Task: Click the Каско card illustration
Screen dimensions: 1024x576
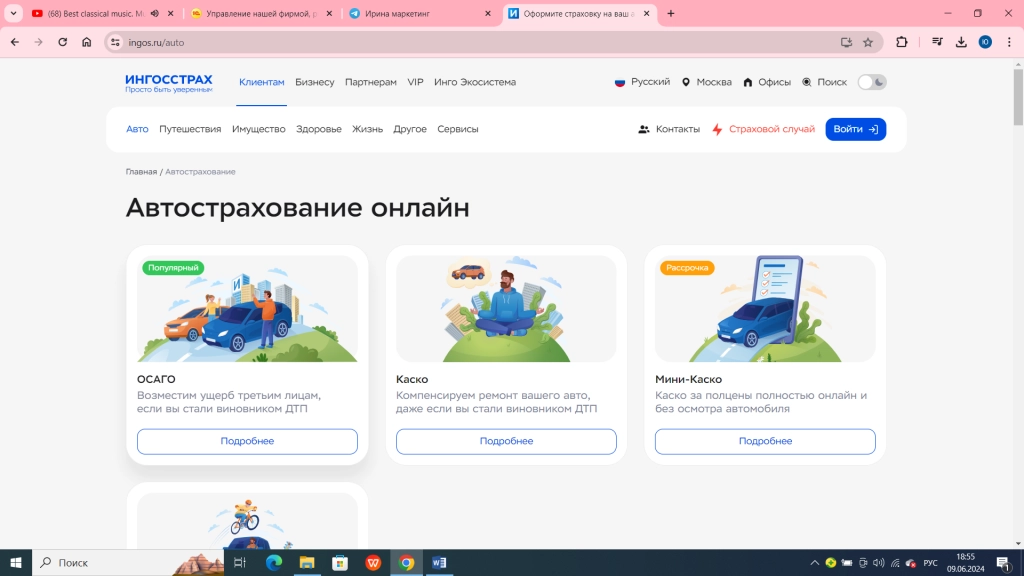Action: pyautogui.click(x=506, y=309)
